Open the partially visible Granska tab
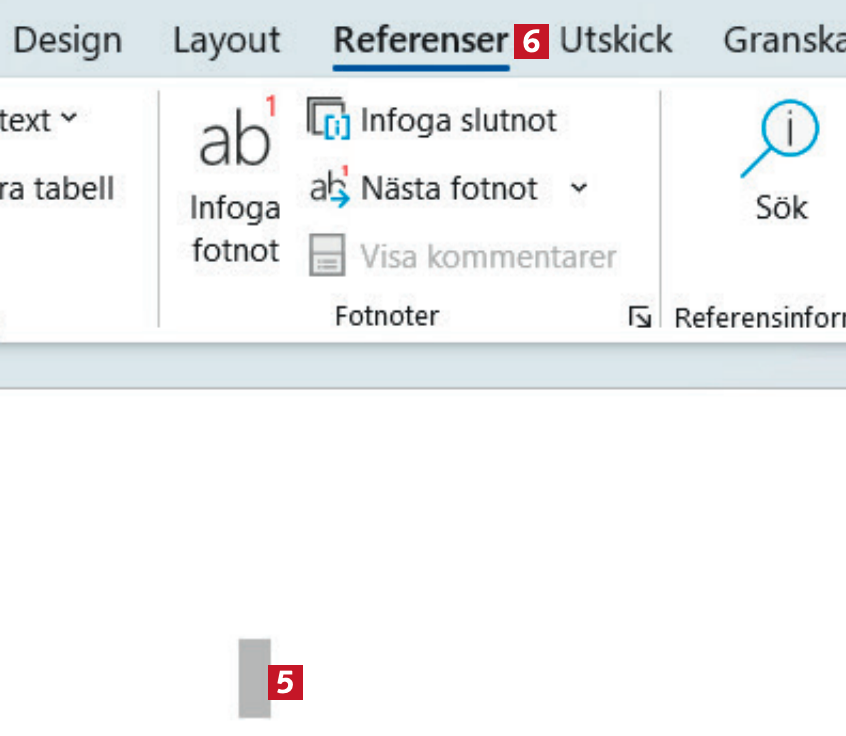The height and width of the screenshot is (736, 846). (x=784, y=41)
